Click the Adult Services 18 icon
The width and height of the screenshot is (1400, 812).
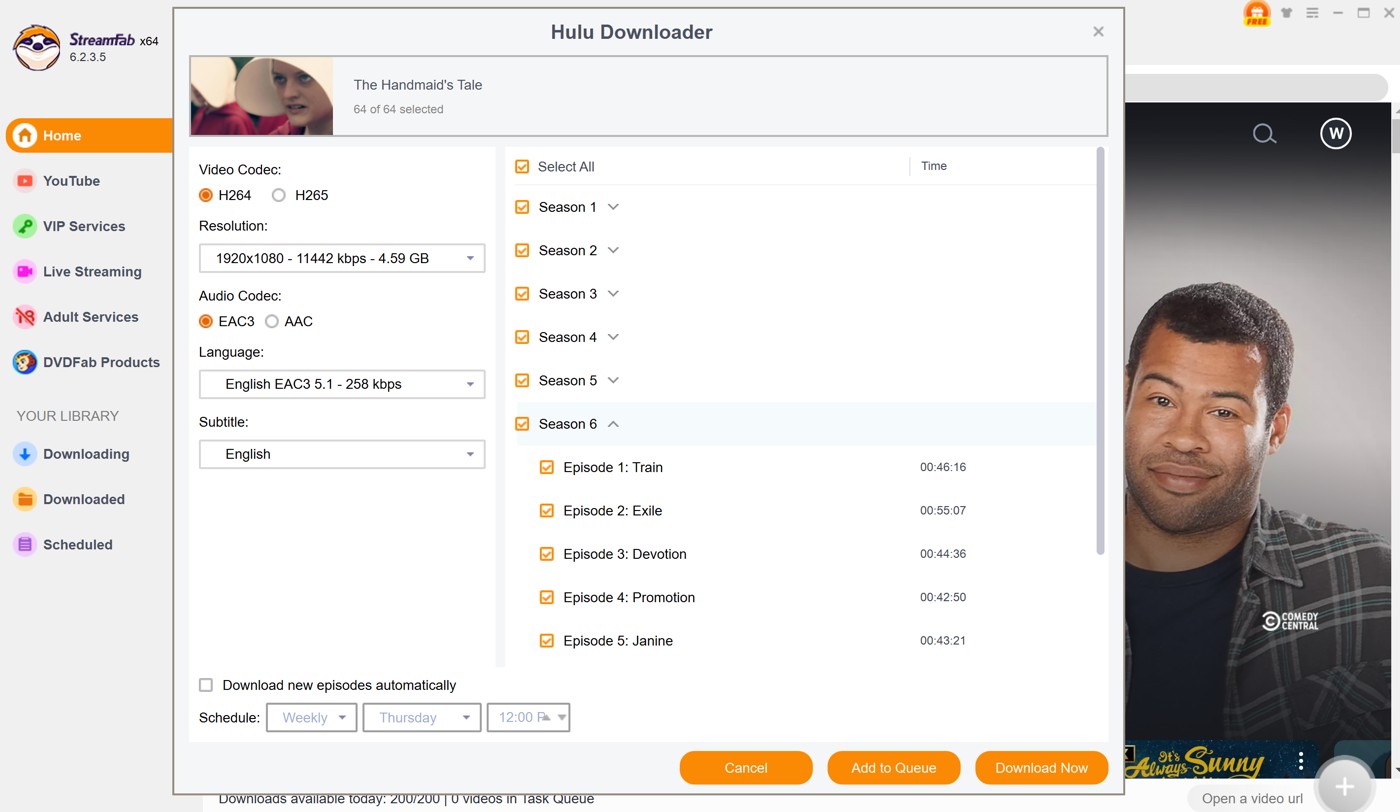25,317
